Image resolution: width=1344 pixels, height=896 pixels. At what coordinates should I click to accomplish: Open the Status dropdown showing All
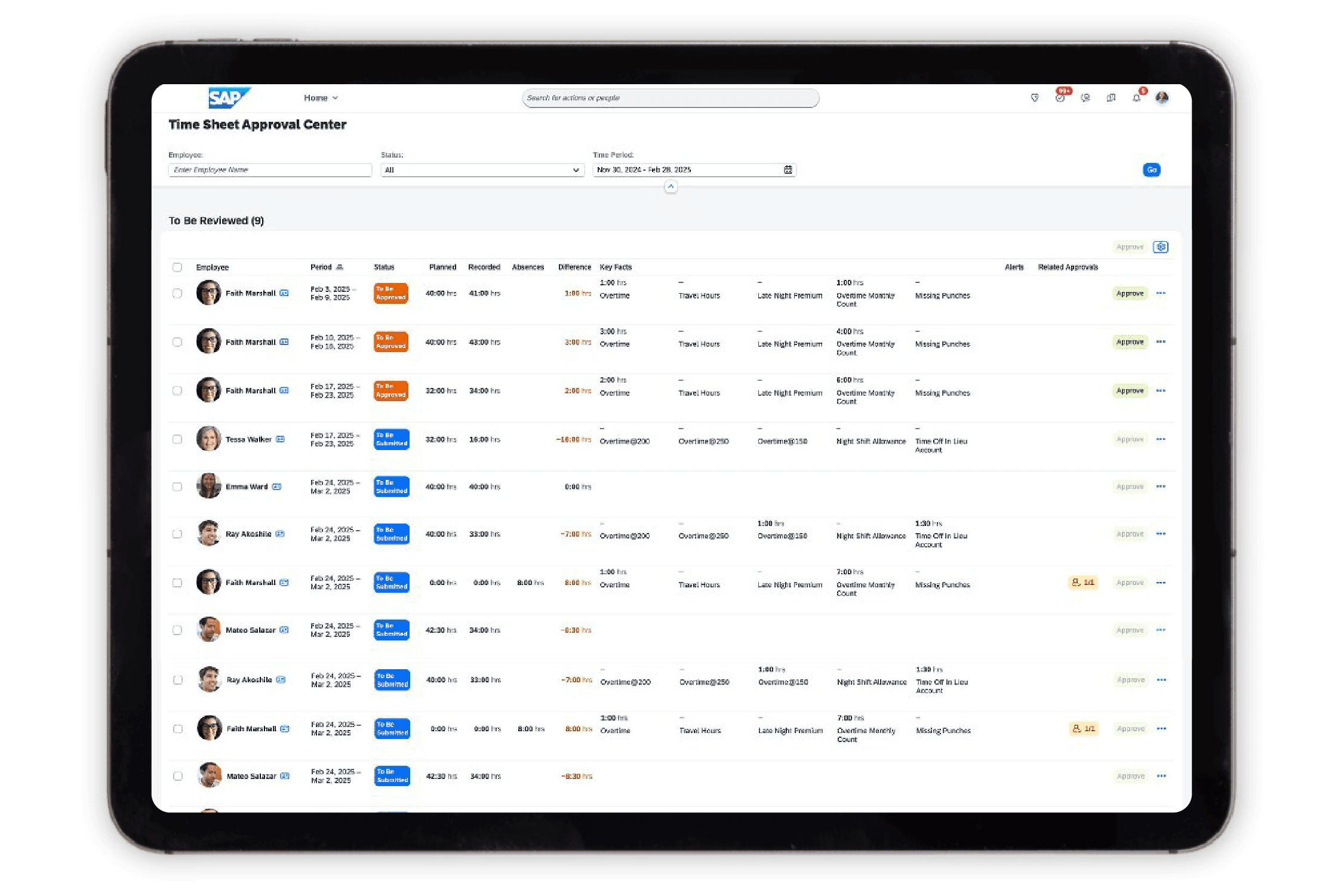point(482,170)
